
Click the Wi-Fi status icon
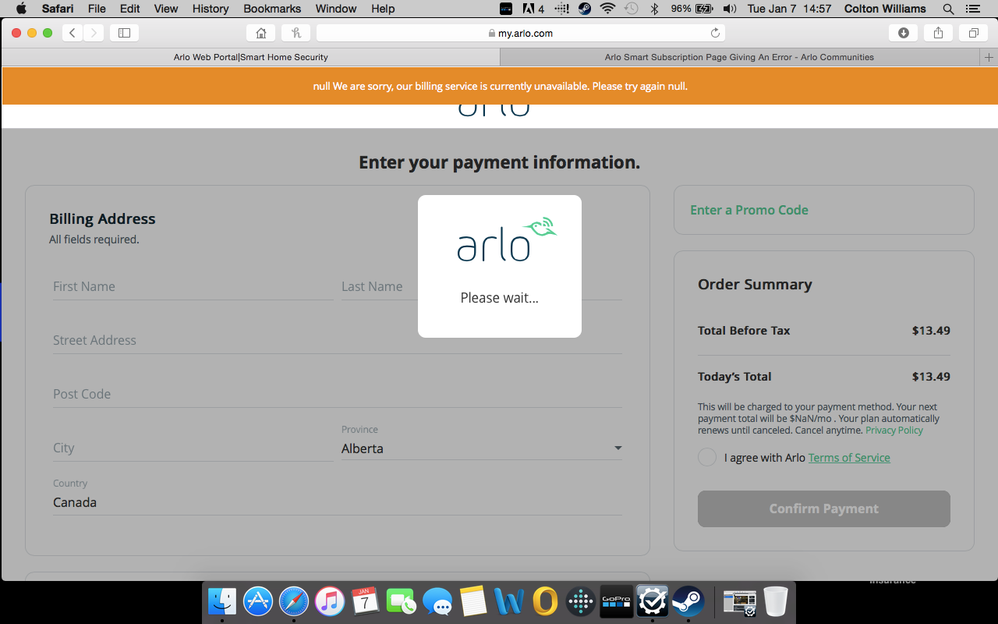[608, 9]
